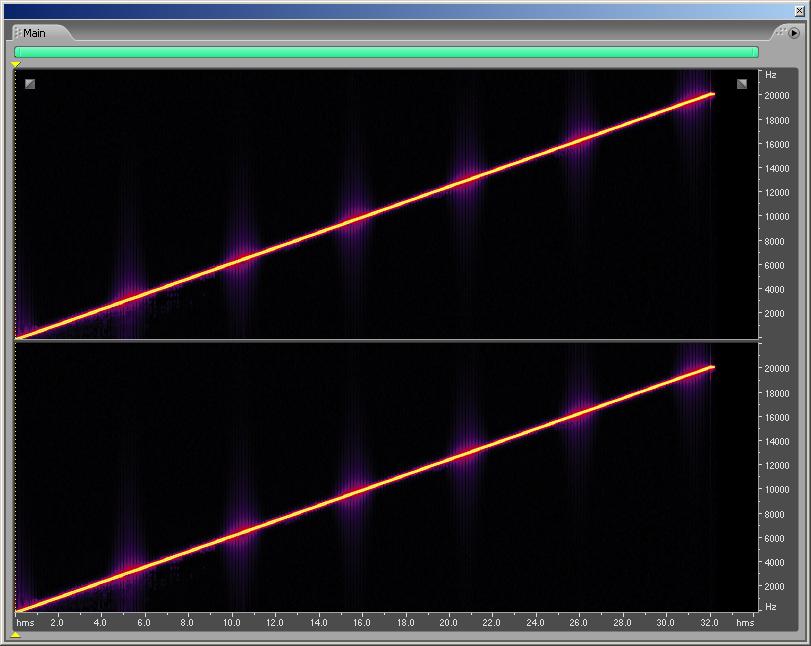Click 12000 on the lower channel frequency scale

[777, 465]
